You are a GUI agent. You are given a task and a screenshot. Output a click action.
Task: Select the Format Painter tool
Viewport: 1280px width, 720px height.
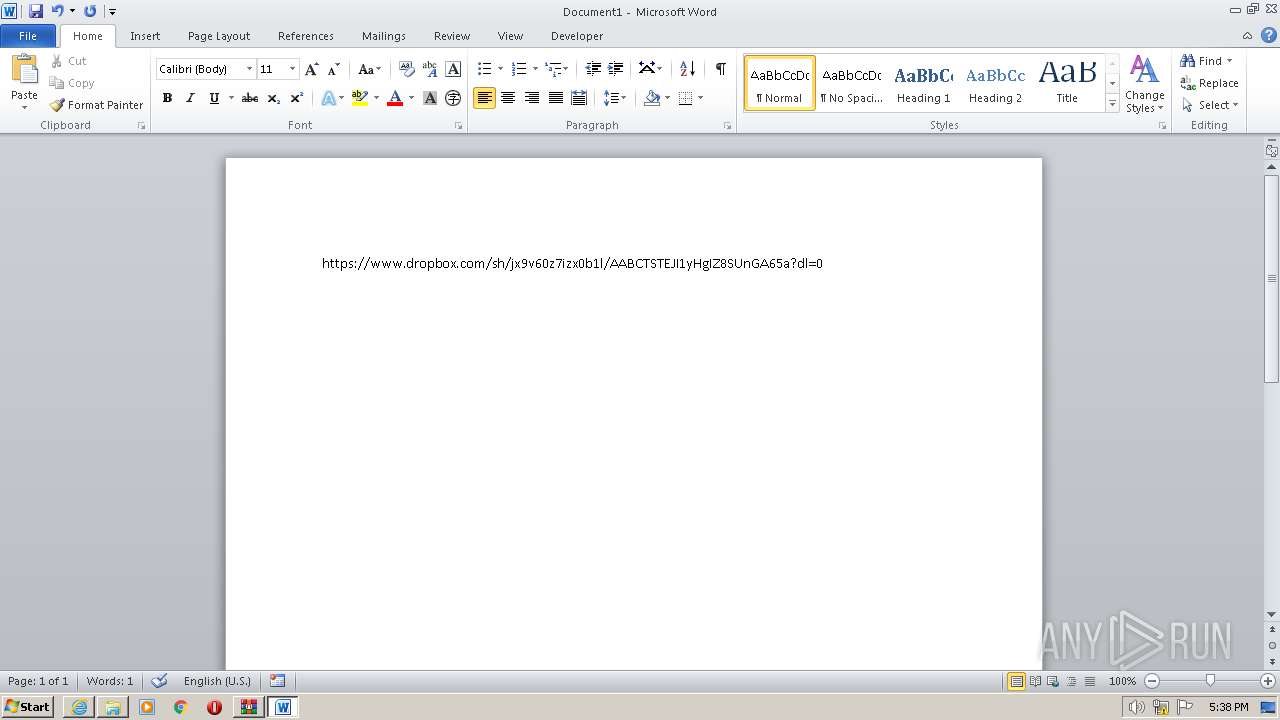pos(96,105)
